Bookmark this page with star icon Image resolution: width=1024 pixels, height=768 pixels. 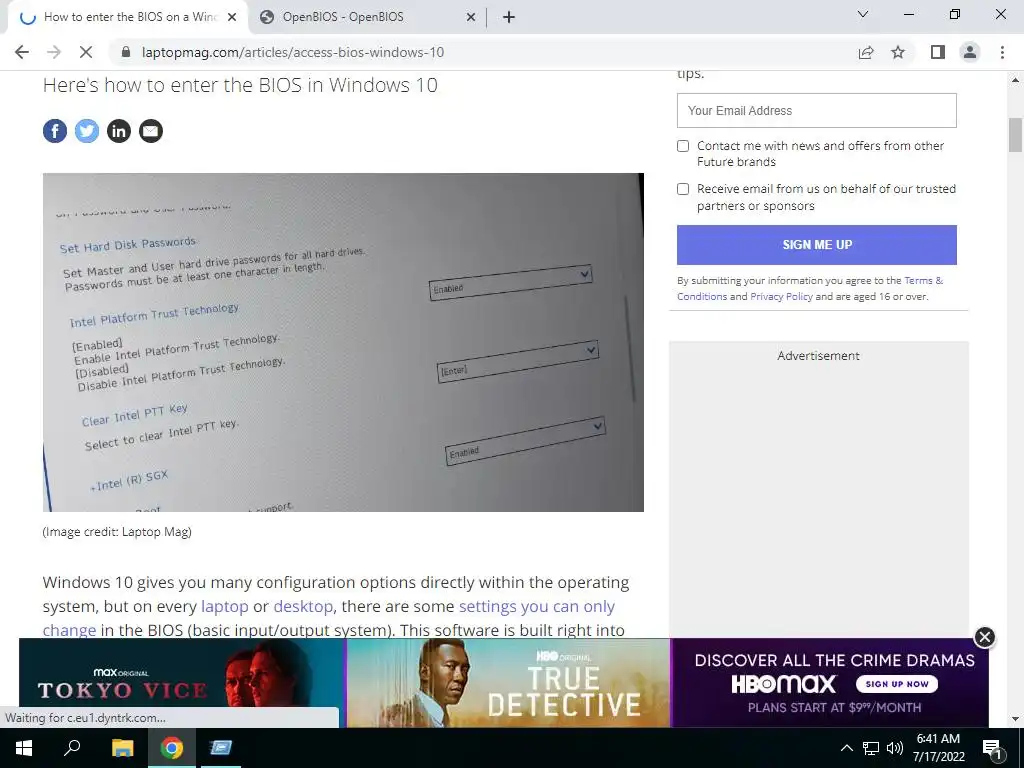[898, 52]
